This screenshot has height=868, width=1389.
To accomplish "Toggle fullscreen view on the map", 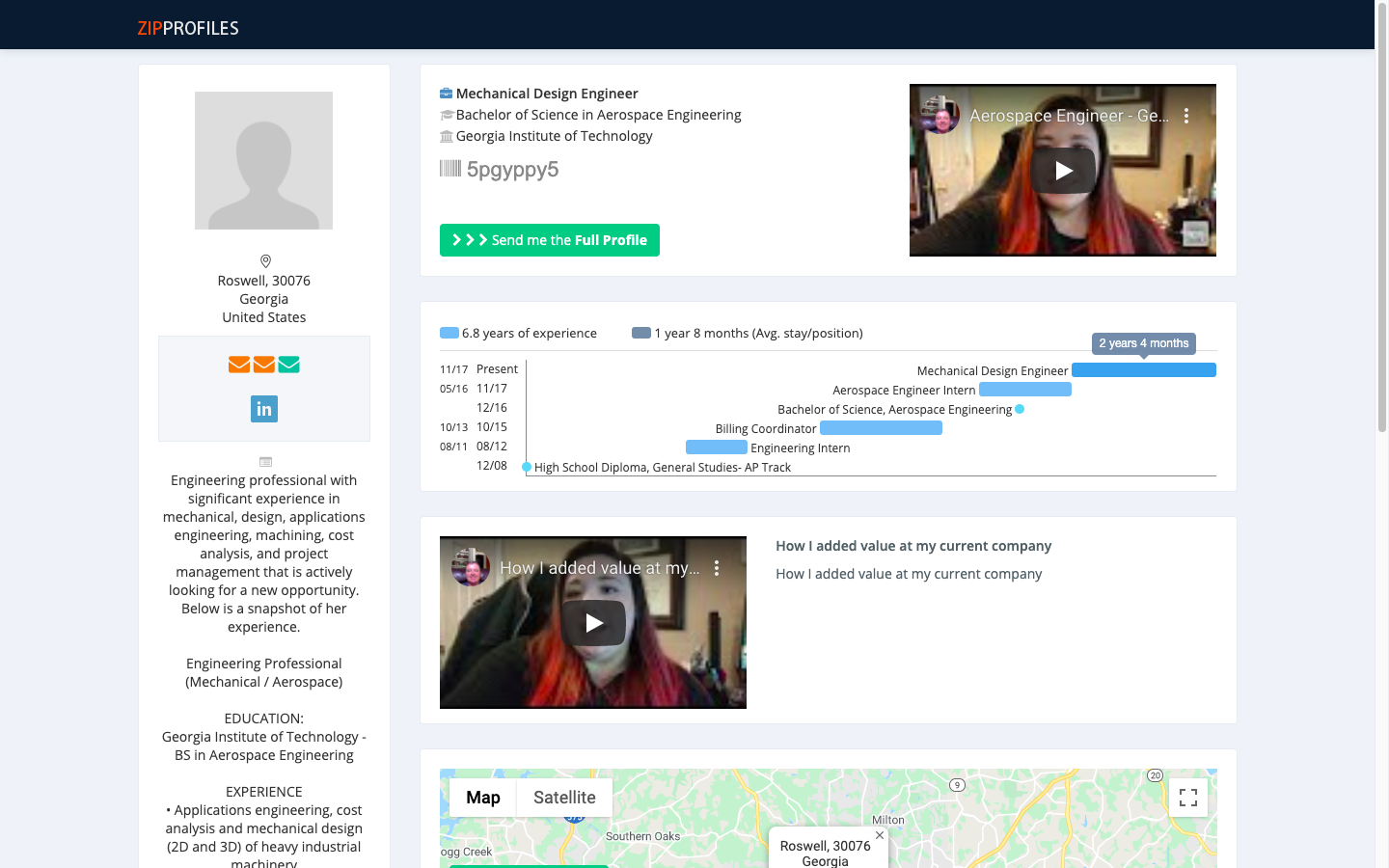I will [1188, 798].
